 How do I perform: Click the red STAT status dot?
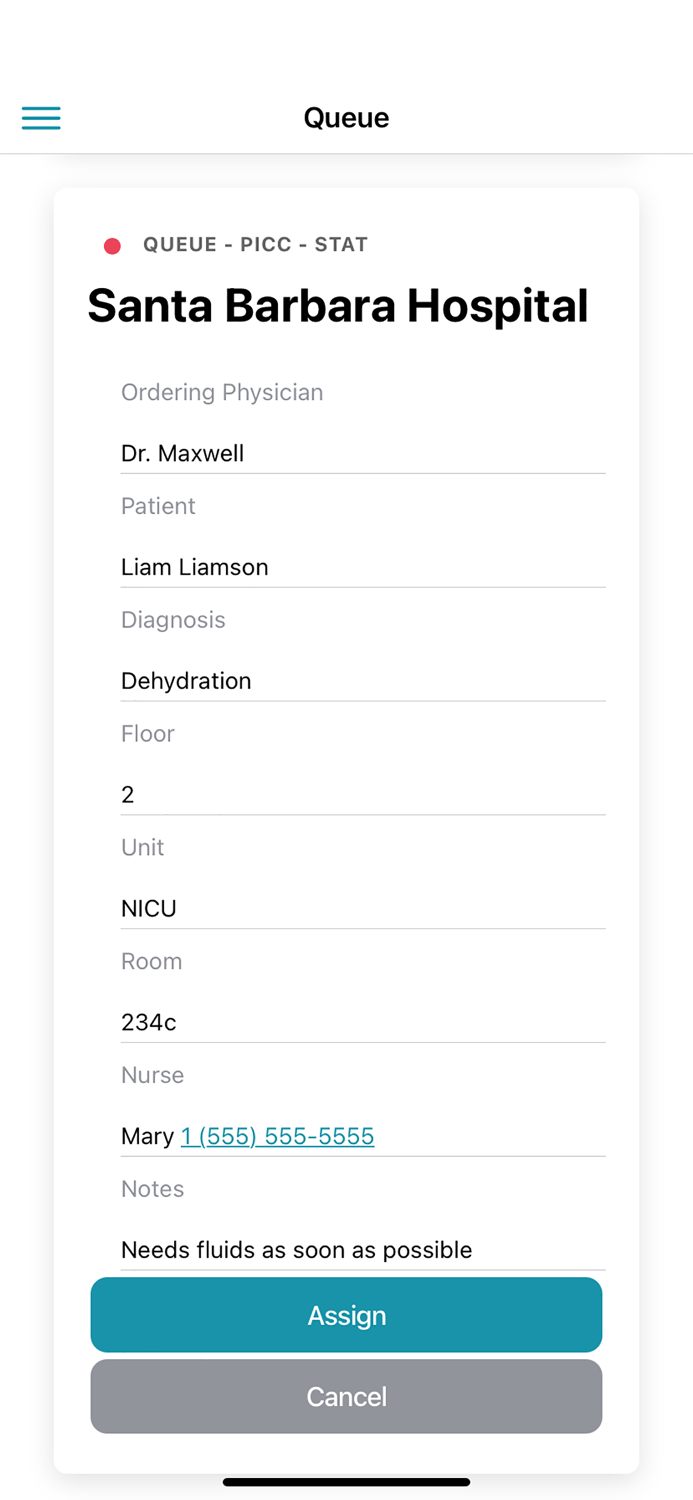point(112,246)
